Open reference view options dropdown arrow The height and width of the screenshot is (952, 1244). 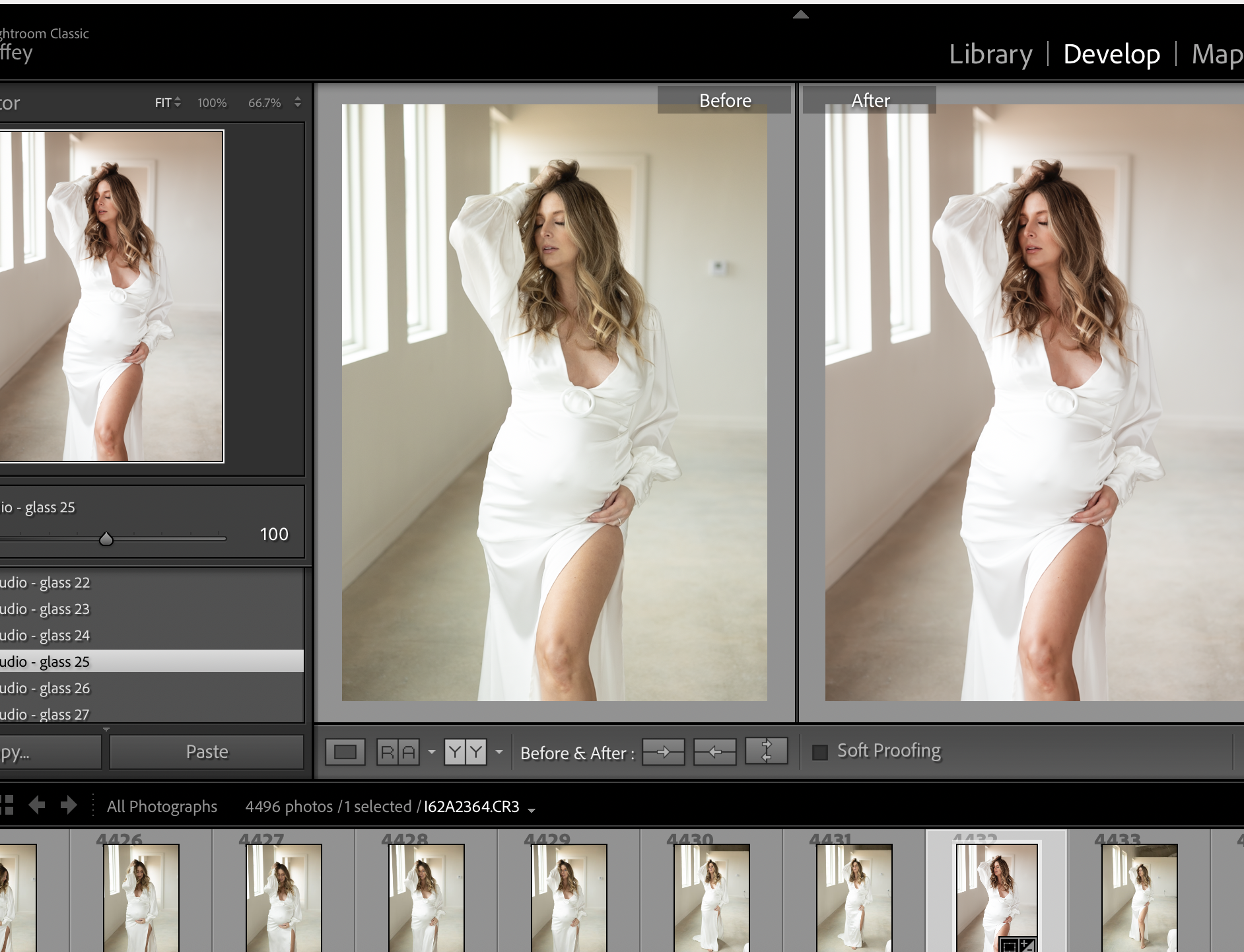point(432,752)
